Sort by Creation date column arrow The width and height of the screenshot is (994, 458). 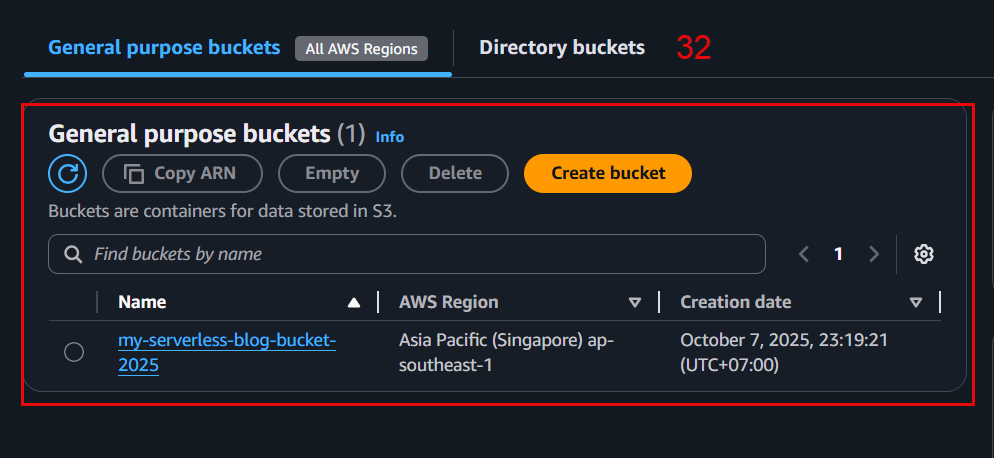tap(915, 303)
